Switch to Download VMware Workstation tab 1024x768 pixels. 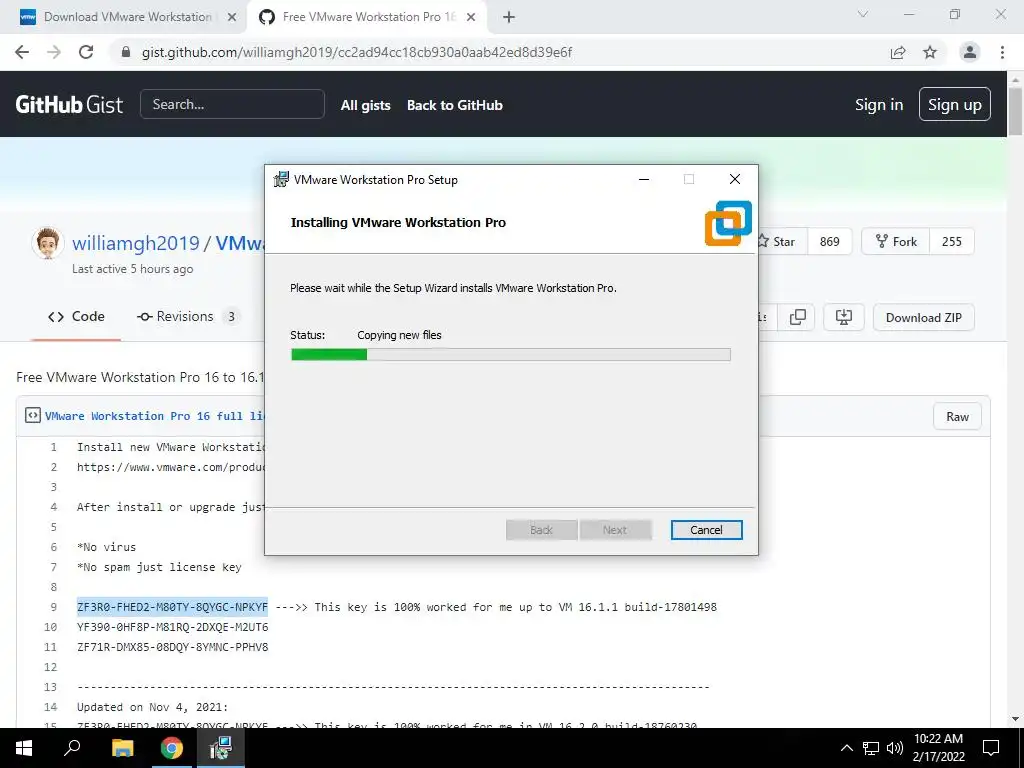127,17
